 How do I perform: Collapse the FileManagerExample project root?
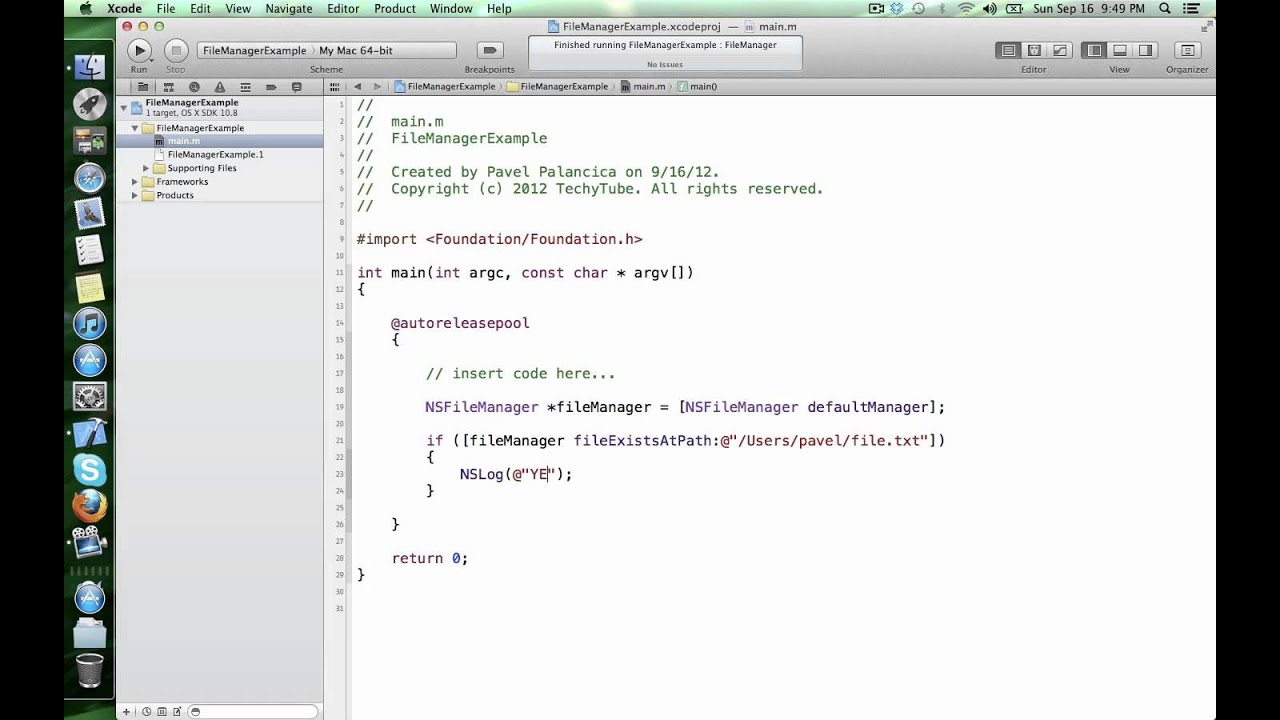(x=124, y=107)
